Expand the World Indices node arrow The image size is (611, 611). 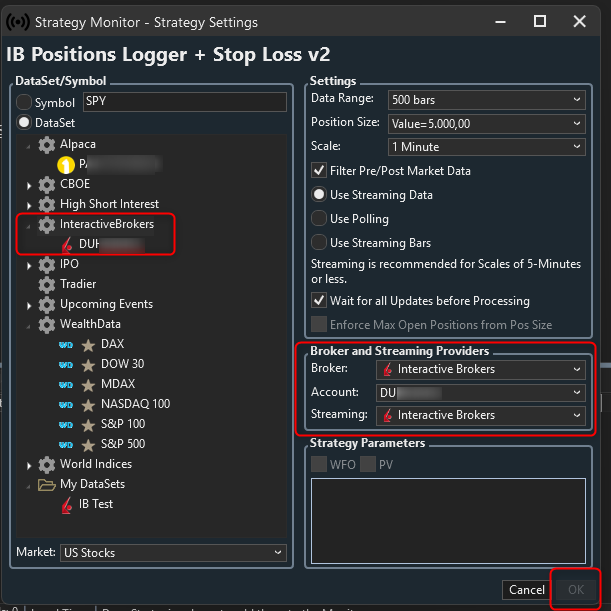click(29, 466)
